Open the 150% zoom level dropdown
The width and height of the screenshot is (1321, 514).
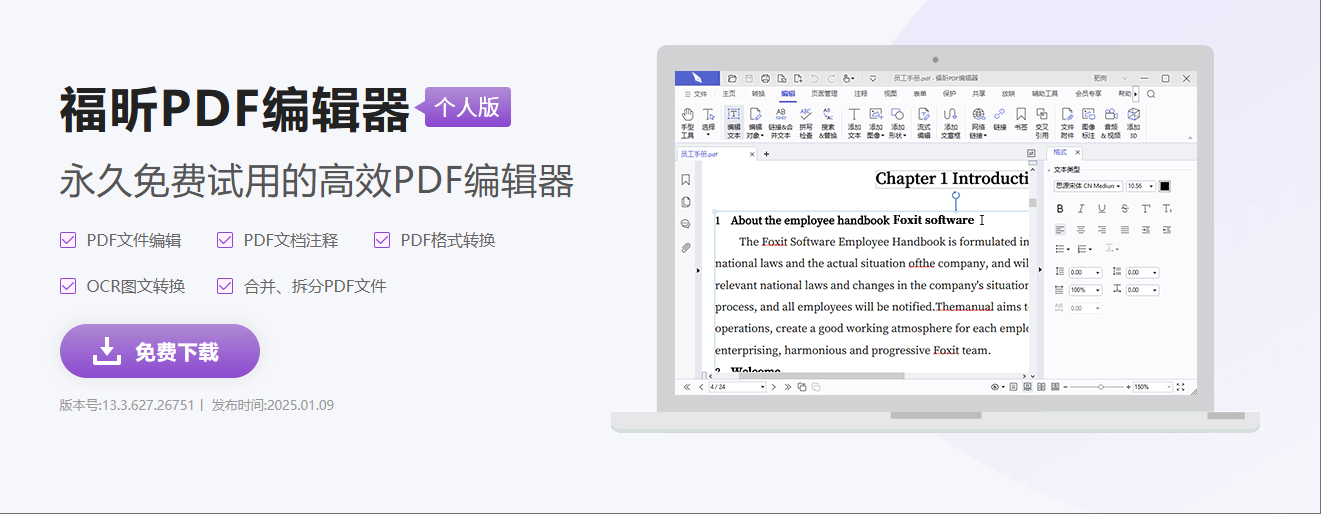click(1155, 387)
